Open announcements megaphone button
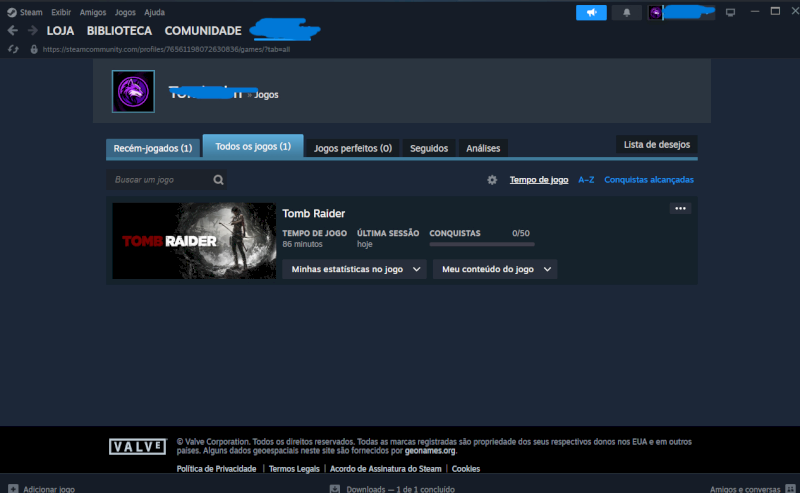Screen dimensions: 800x493 [591, 12]
